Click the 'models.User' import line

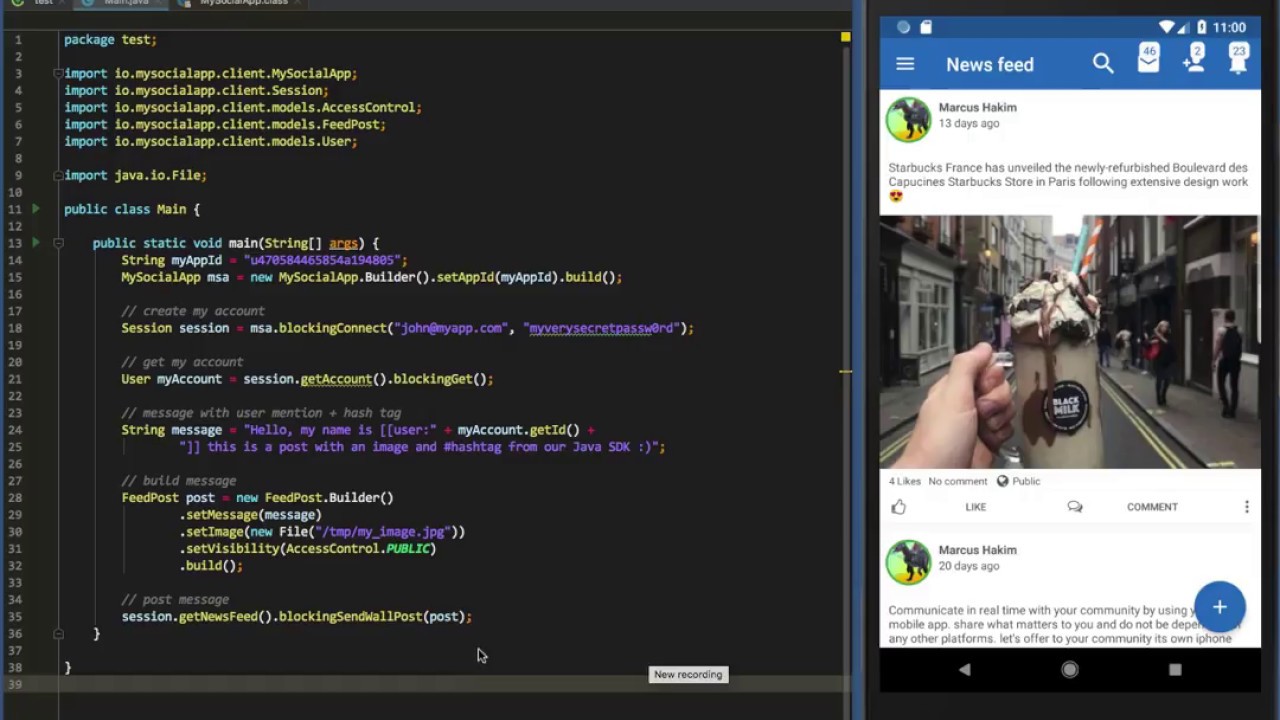tap(211, 141)
